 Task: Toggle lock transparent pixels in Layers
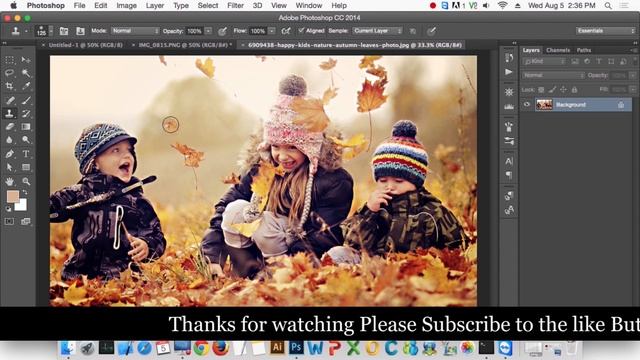point(541,89)
